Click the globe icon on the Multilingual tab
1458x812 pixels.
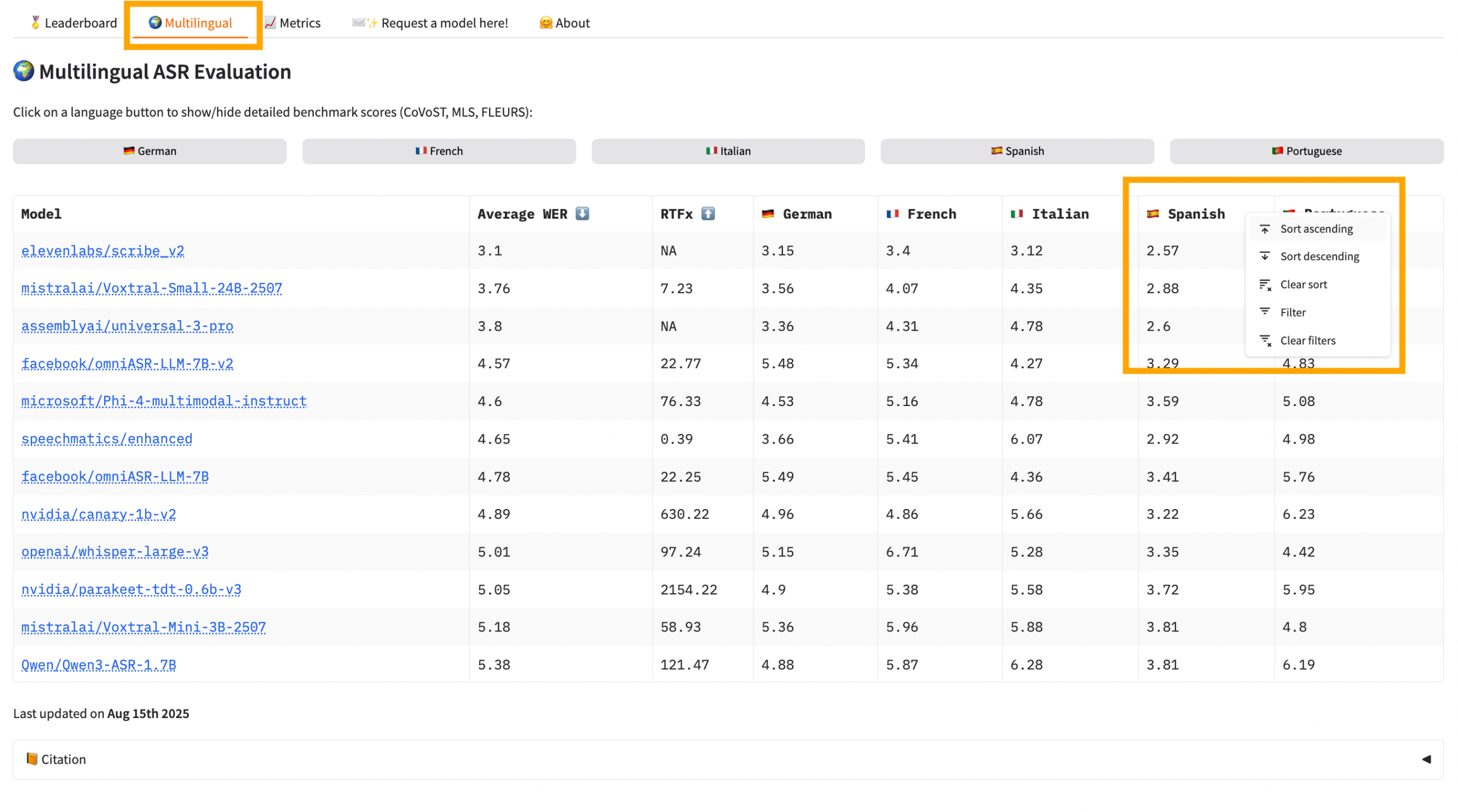pyautogui.click(x=155, y=23)
